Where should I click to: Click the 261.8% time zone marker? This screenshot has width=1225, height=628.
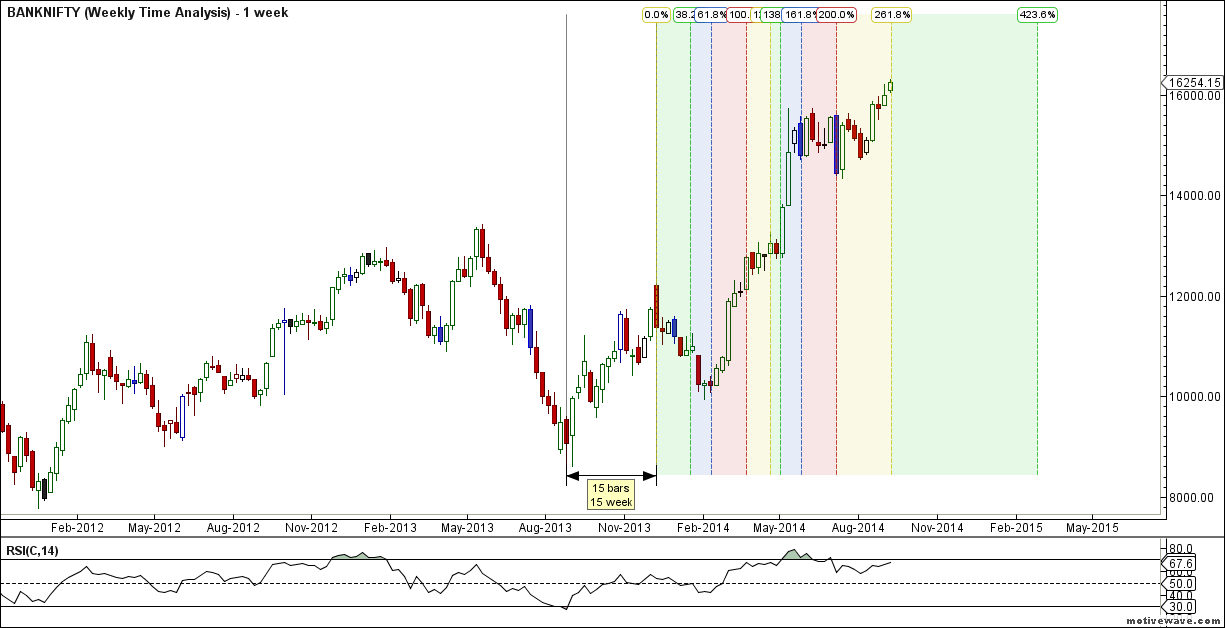coord(893,14)
